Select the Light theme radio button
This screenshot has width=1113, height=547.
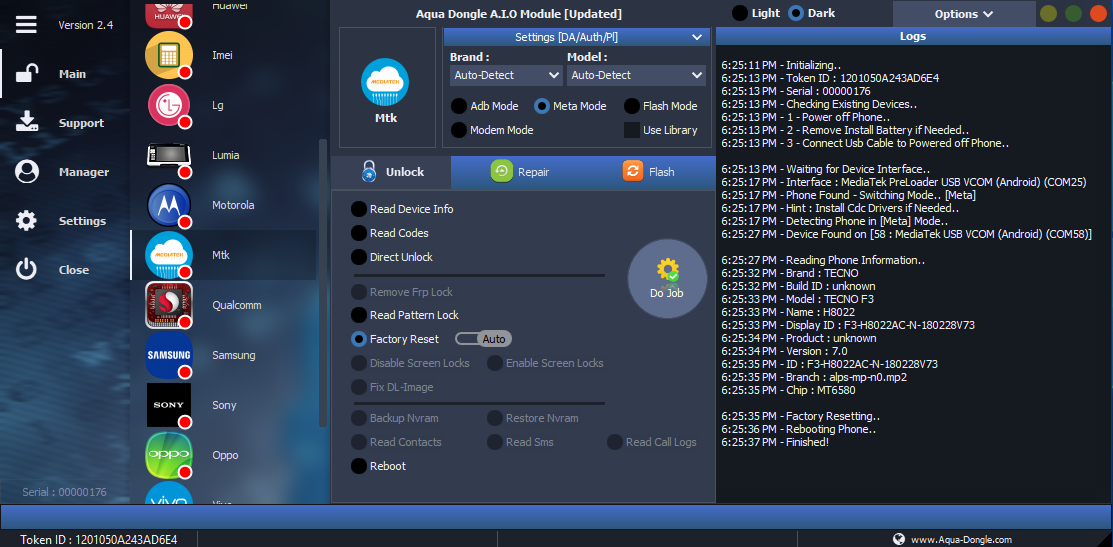(740, 13)
